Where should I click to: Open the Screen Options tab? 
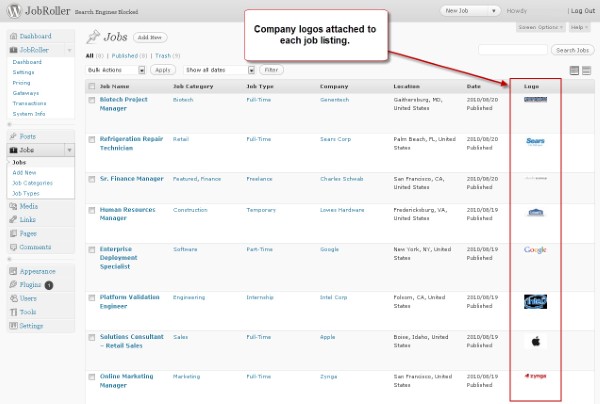click(539, 27)
